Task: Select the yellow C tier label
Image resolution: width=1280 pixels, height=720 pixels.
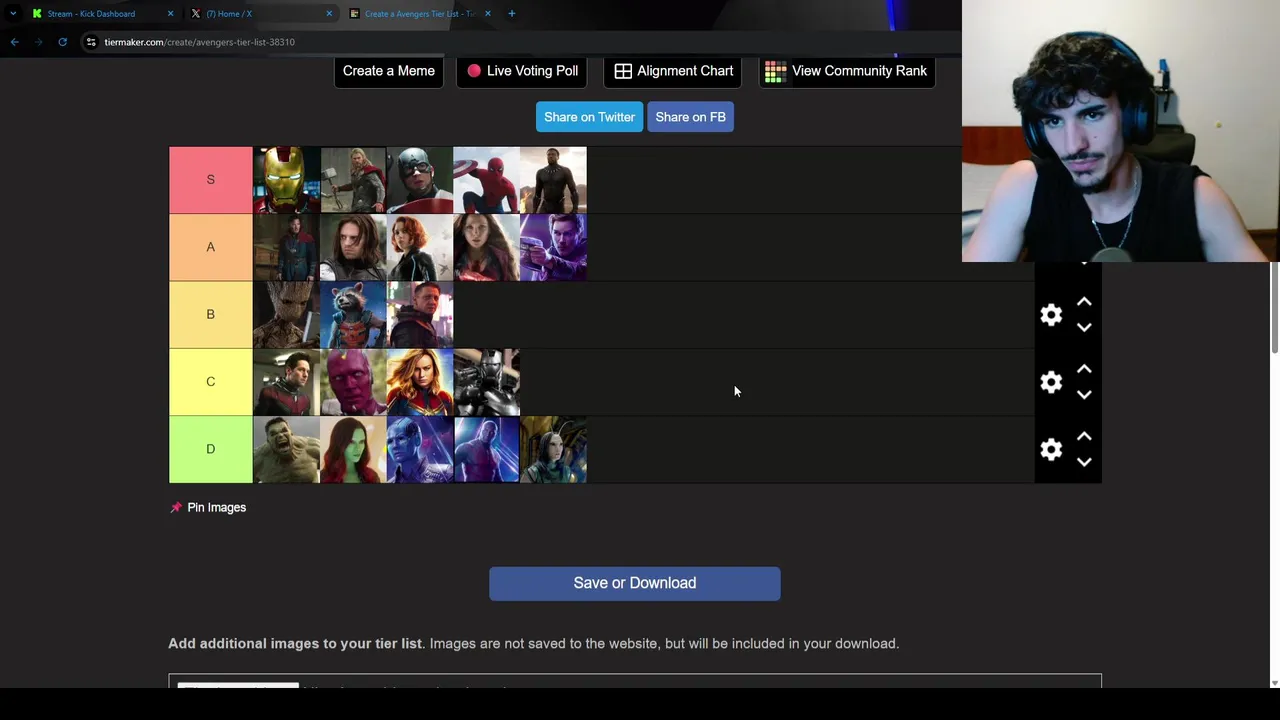Action: tap(210, 382)
